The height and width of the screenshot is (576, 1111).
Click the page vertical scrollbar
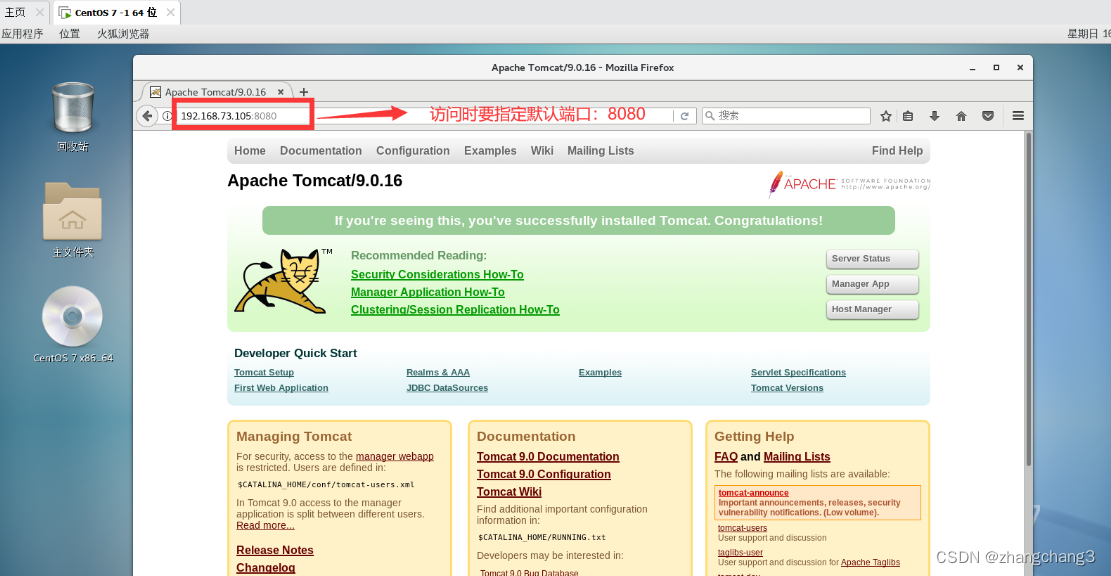click(1028, 298)
